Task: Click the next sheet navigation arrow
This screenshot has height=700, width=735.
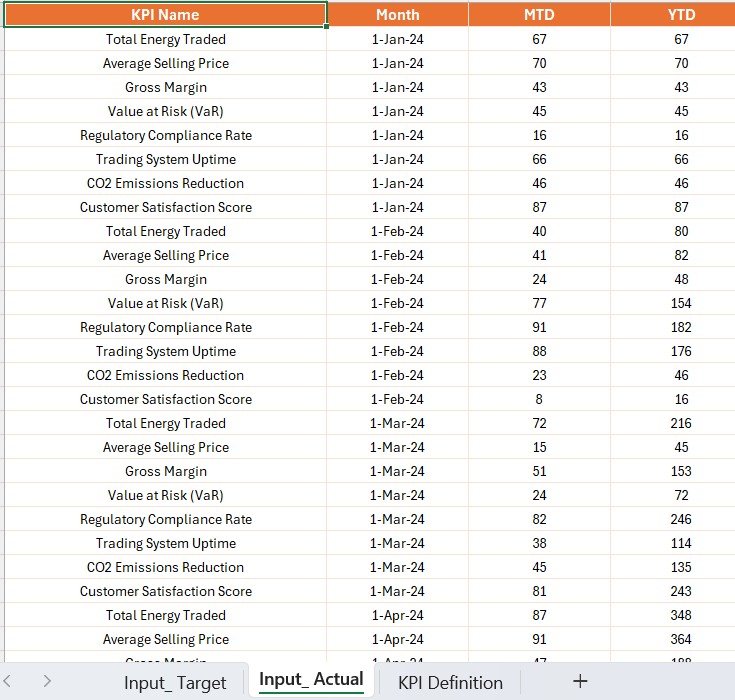Action: [x=47, y=681]
